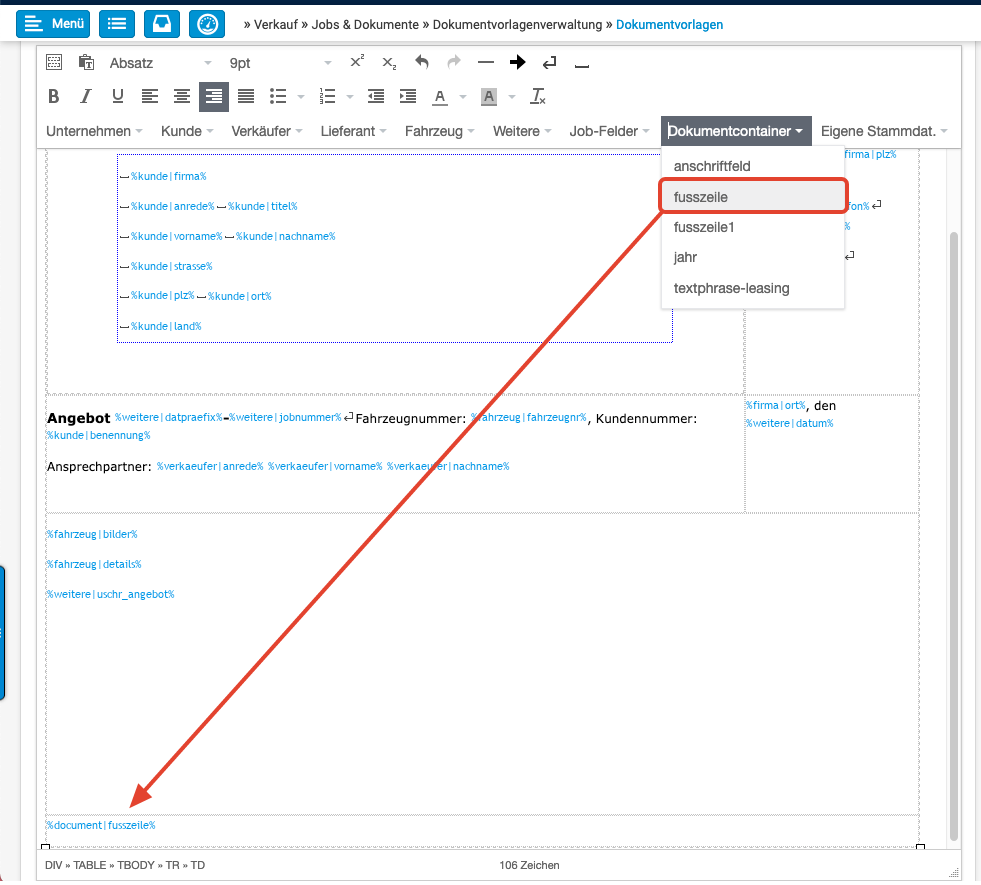Toggle bold formatting
The height and width of the screenshot is (885, 981).
54,97
